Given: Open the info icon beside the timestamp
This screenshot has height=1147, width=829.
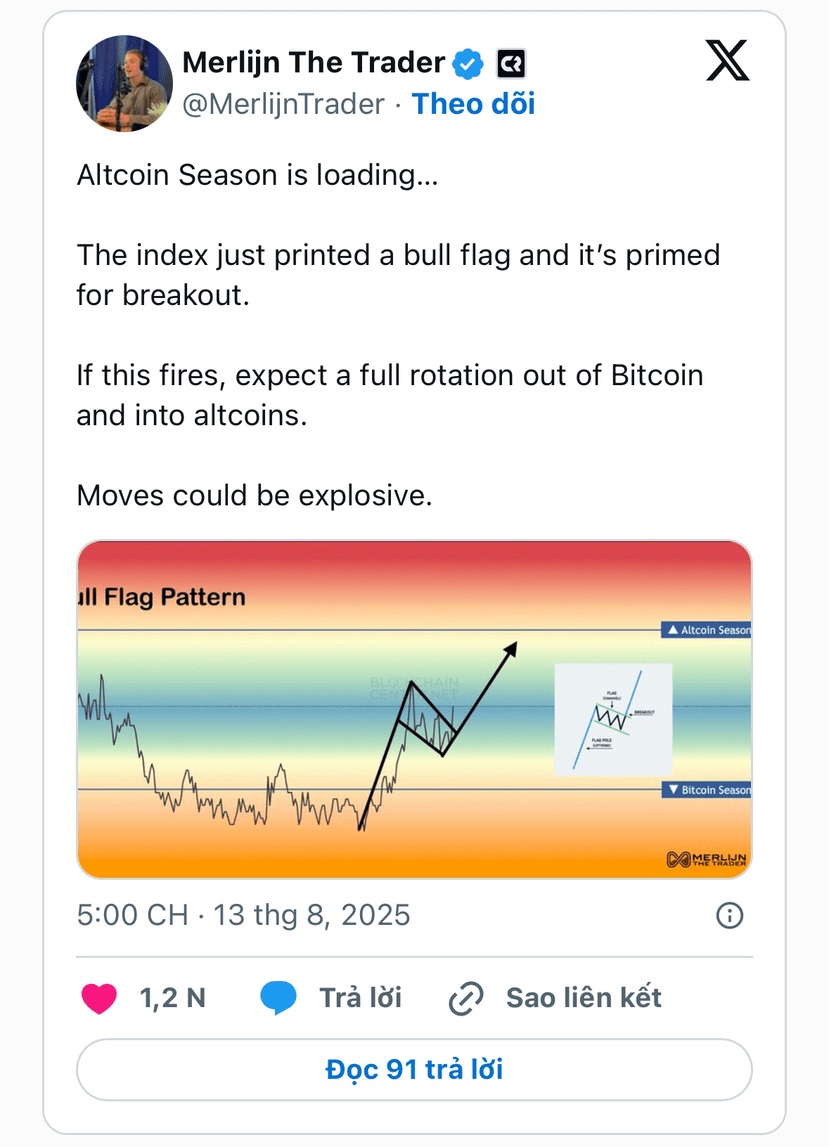Looking at the screenshot, I should [x=729, y=915].
